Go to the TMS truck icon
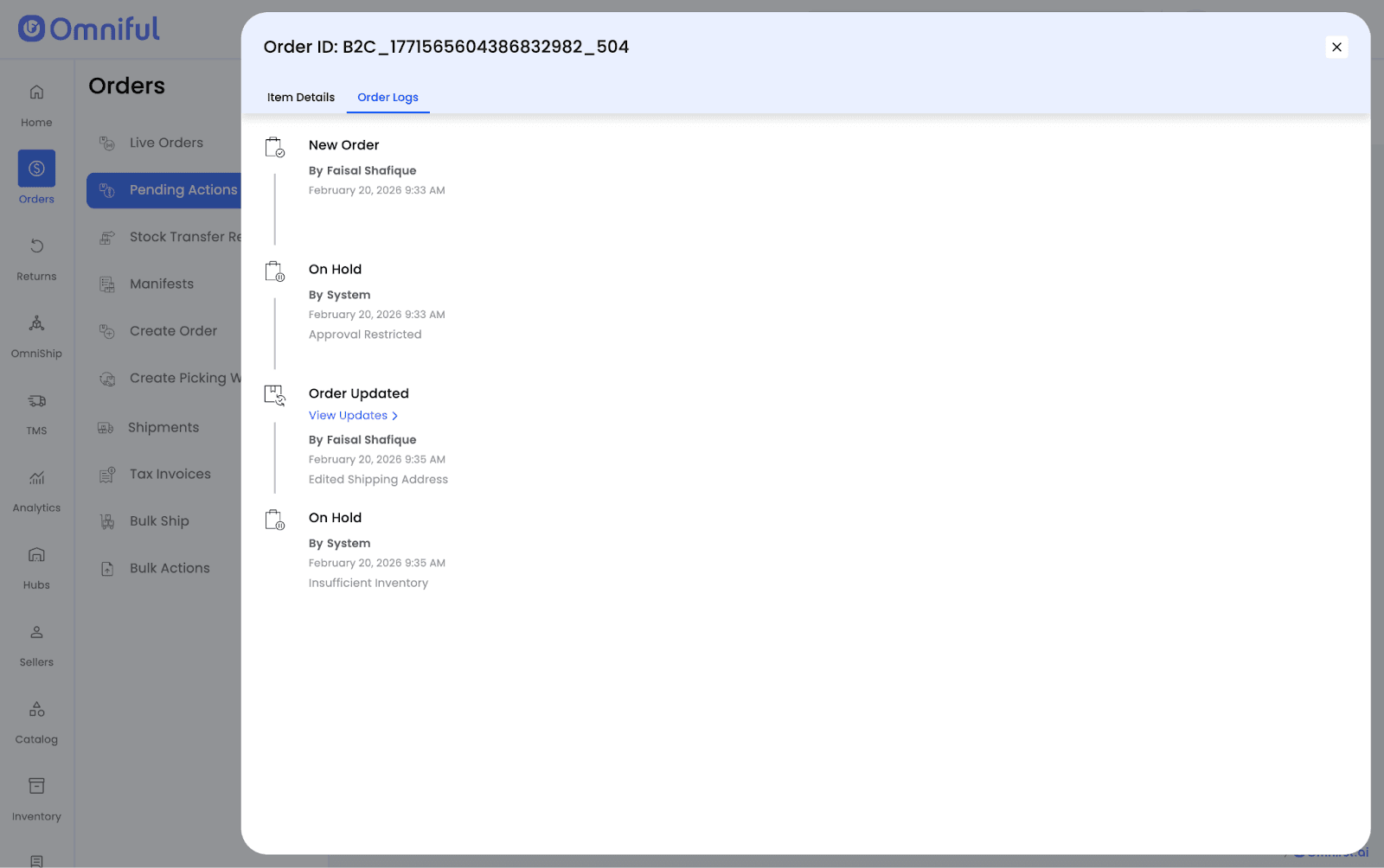Screen dimensions: 1384x868 tap(36, 401)
